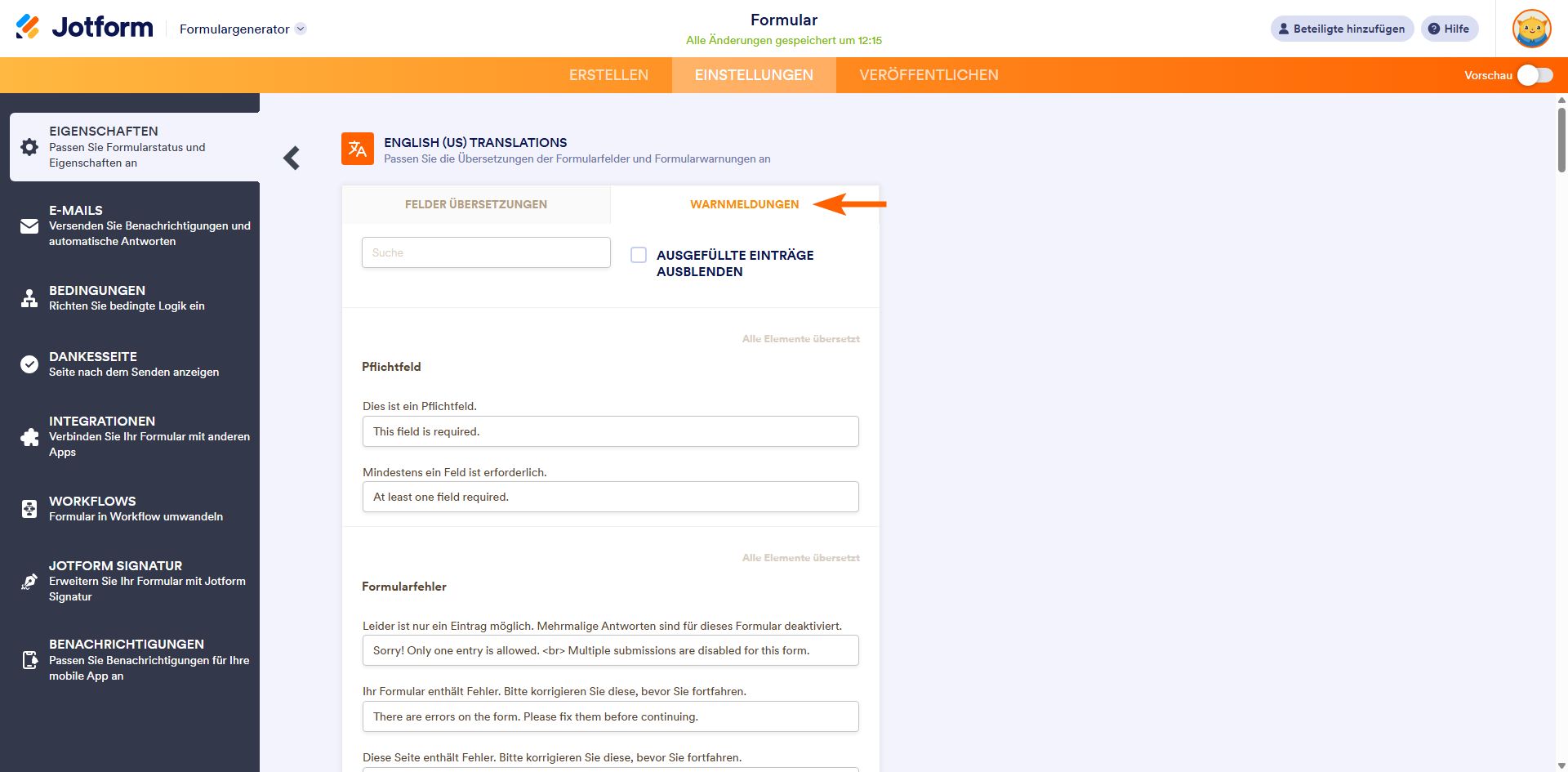
Task: Click the Beteiligte hinzufügen button
Action: point(1342,29)
